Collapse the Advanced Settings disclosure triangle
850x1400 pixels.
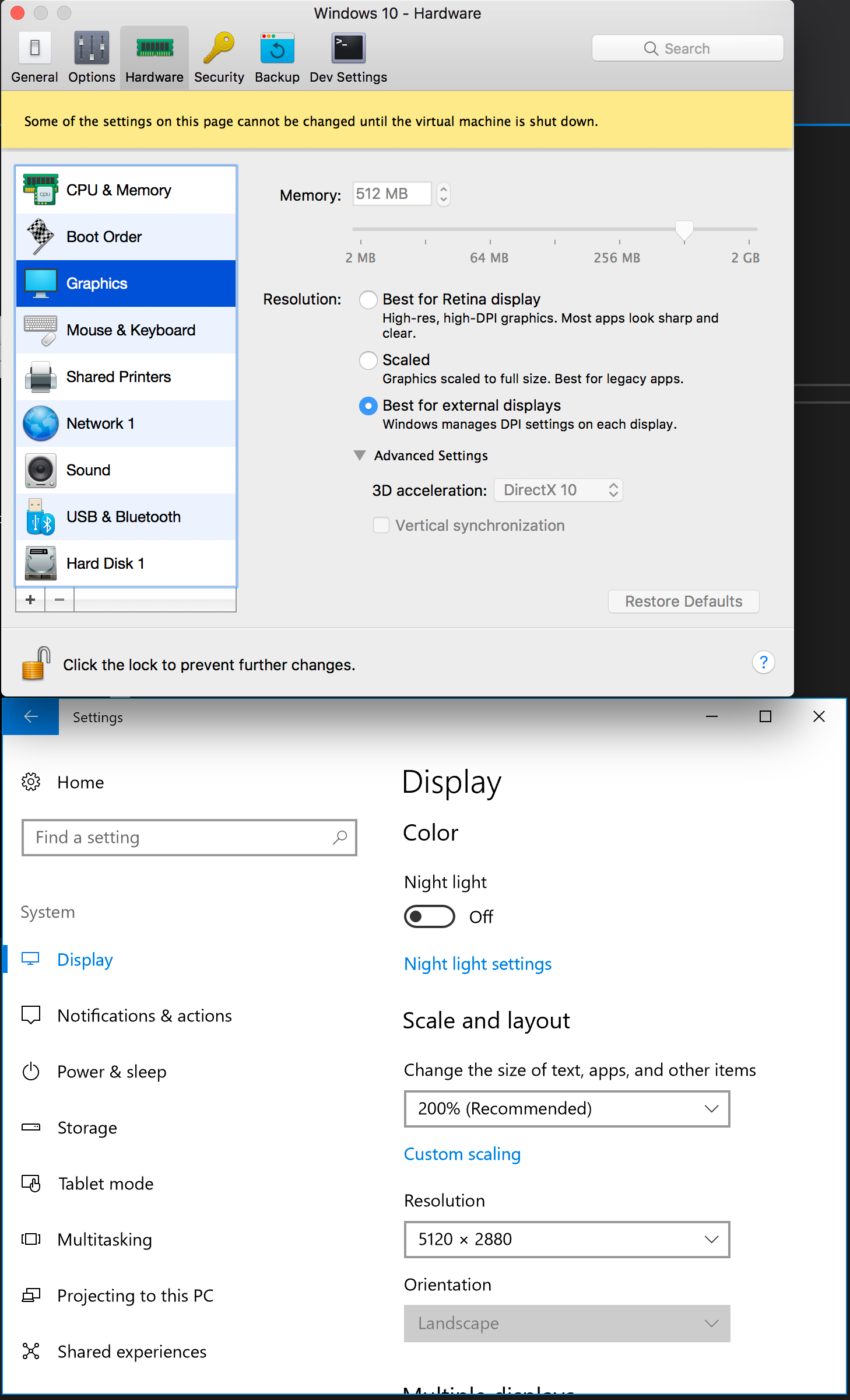tap(360, 455)
